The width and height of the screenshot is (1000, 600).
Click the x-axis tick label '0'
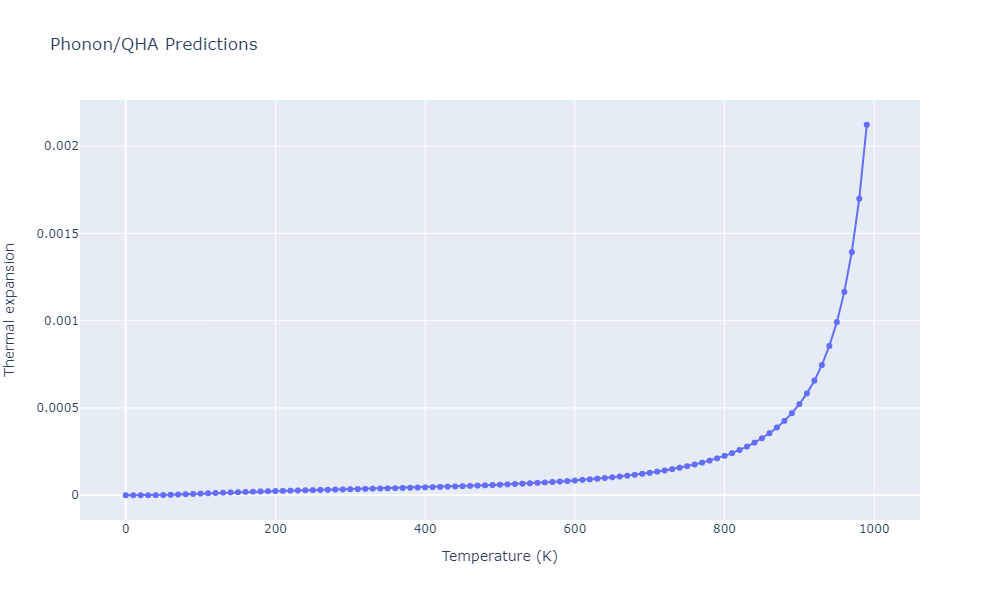[125, 528]
